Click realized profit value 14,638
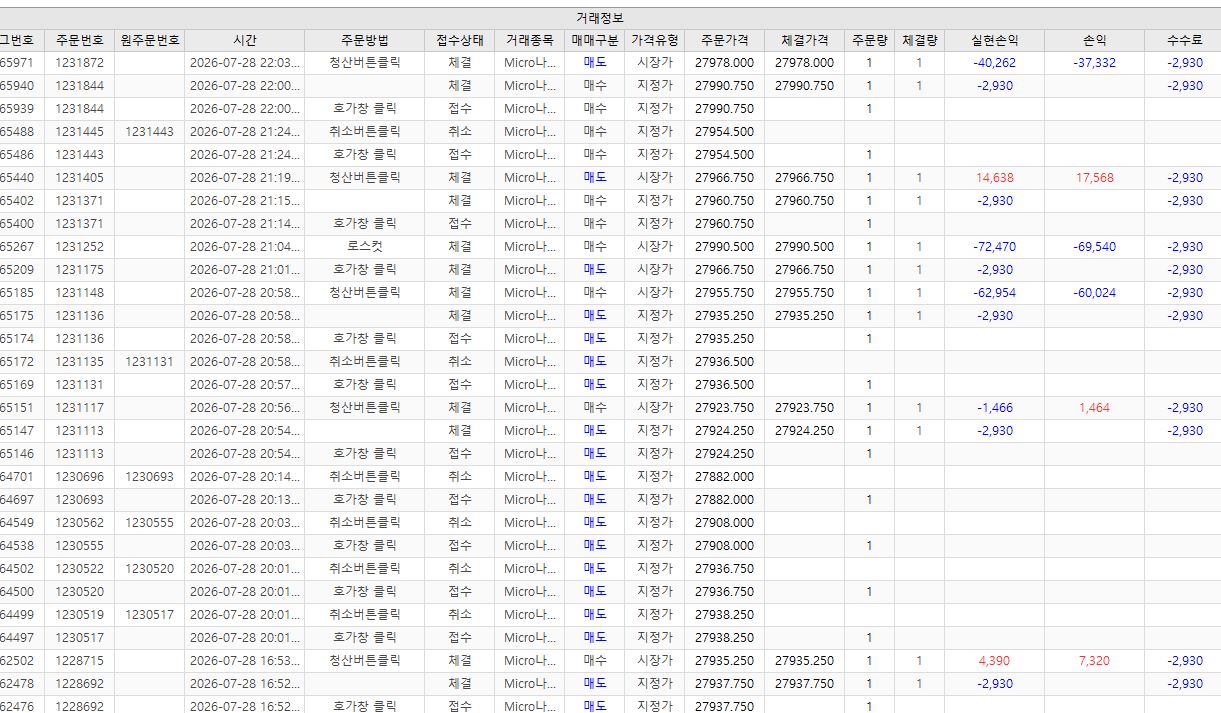1221x713 pixels. click(x=995, y=178)
